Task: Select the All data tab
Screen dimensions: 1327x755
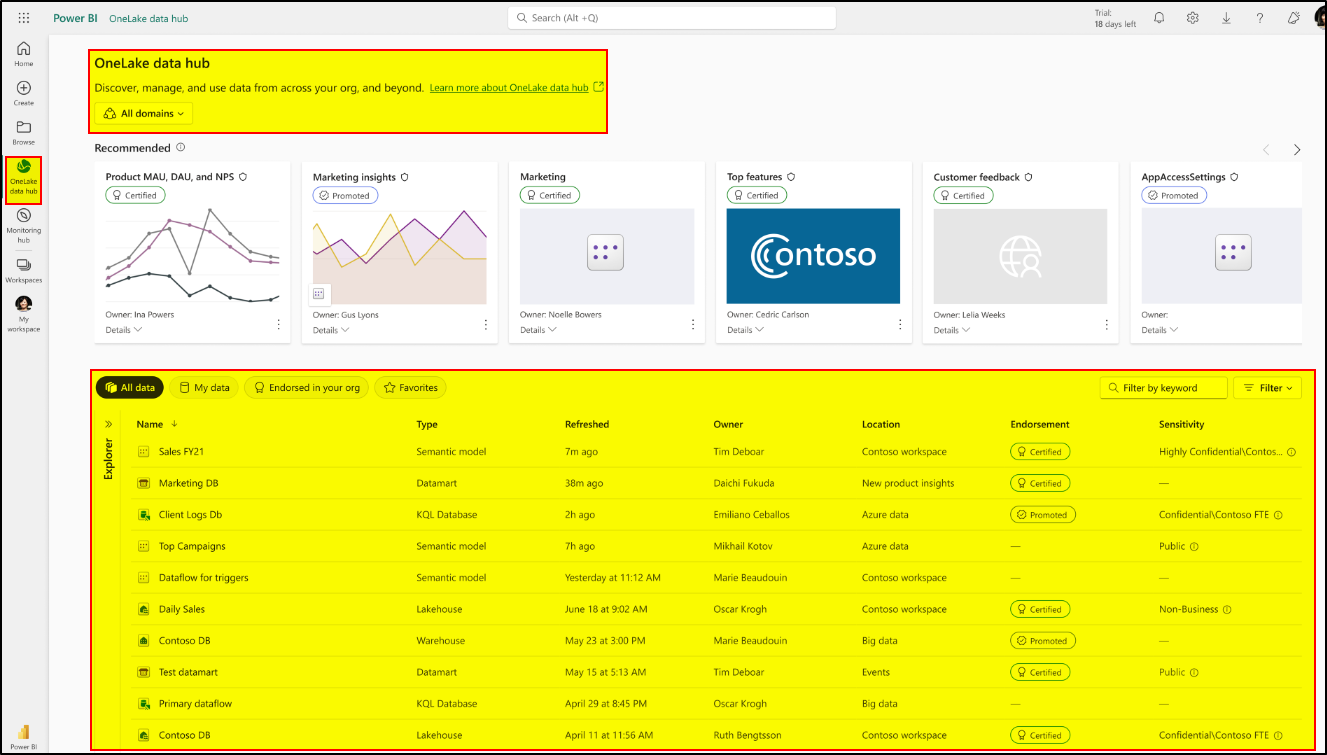Action: coord(130,388)
